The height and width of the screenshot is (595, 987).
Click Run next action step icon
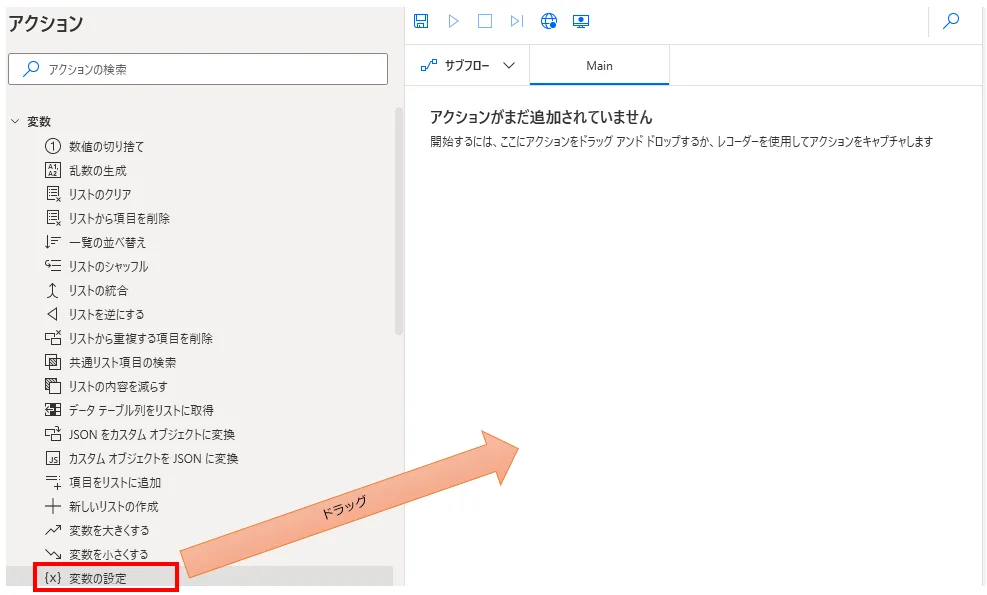tap(516, 21)
